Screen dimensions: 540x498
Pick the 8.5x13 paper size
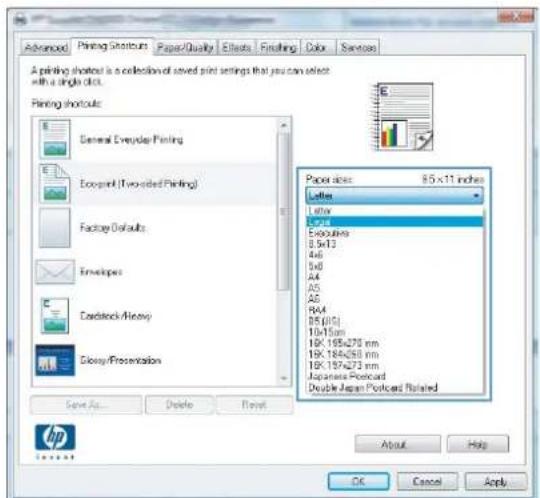[x=395, y=244]
